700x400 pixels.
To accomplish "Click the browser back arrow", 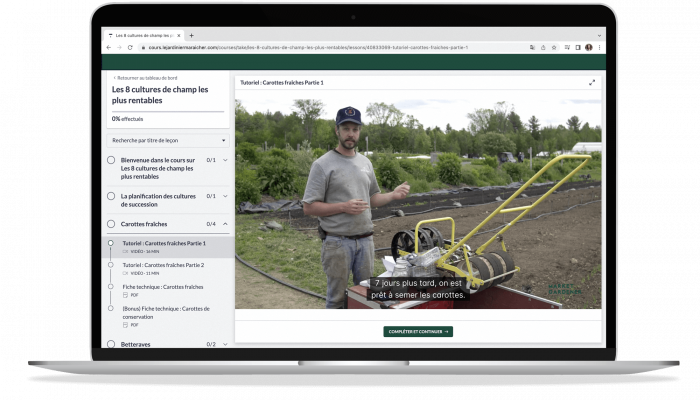I will [x=108, y=47].
